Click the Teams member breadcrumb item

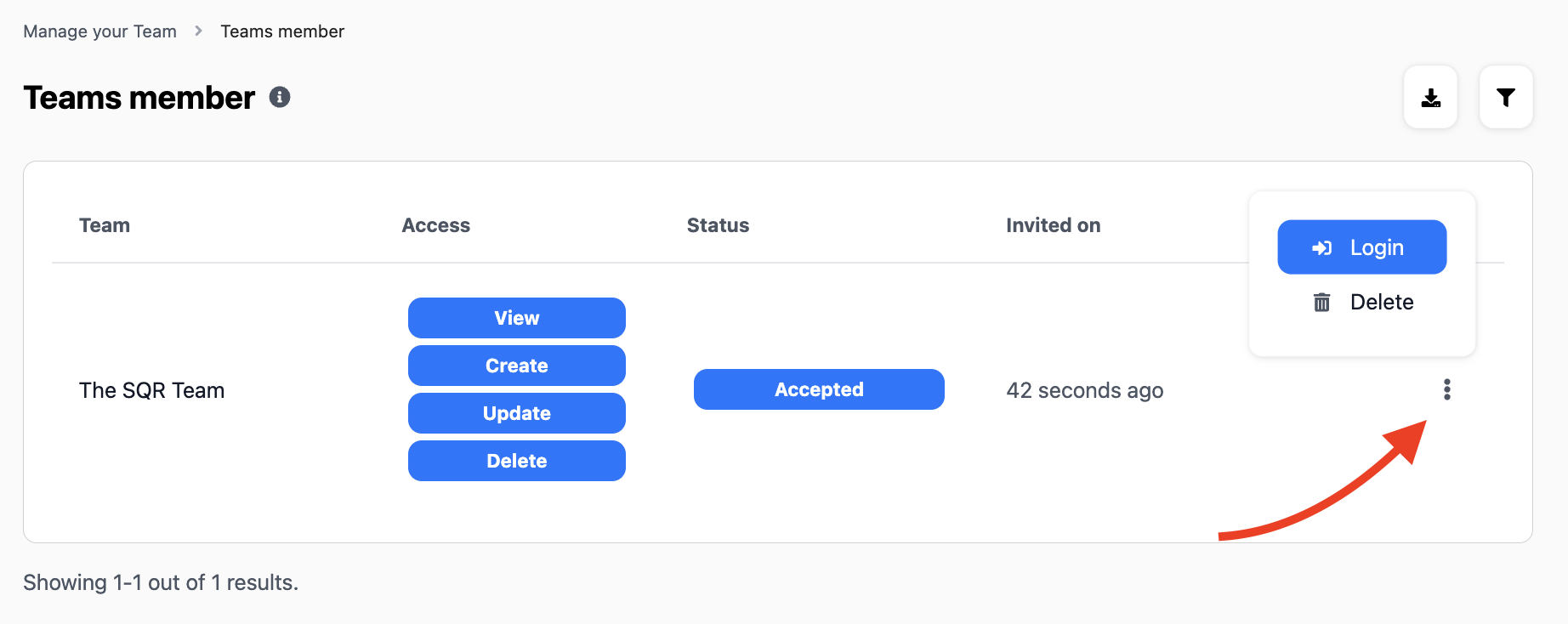click(x=282, y=31)
